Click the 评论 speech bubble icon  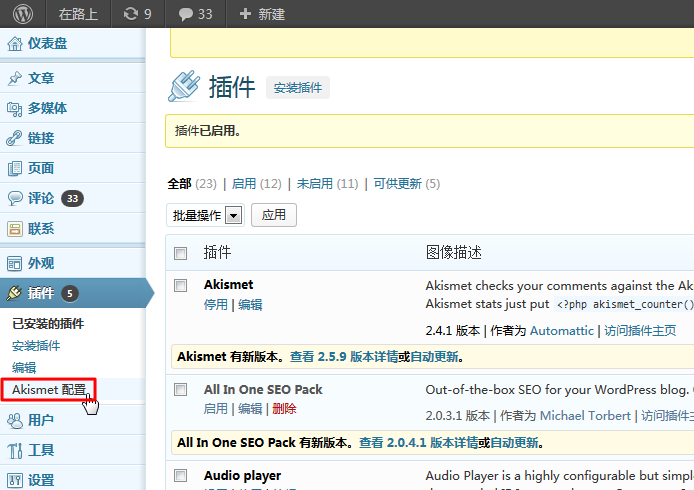[15, 198]
